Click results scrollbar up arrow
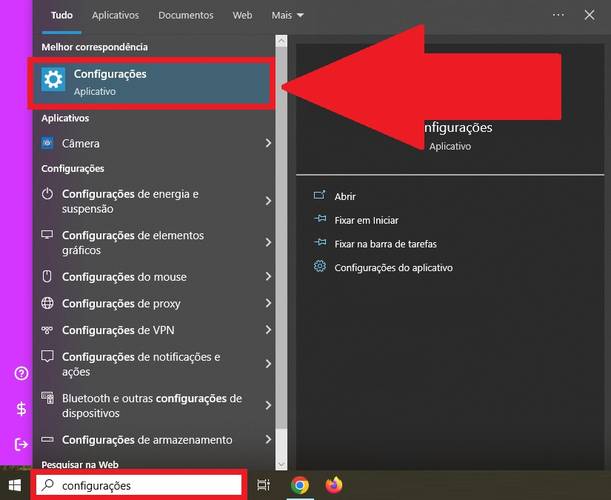The height and width of the screenshot is (500, 611). coord(281,41)
